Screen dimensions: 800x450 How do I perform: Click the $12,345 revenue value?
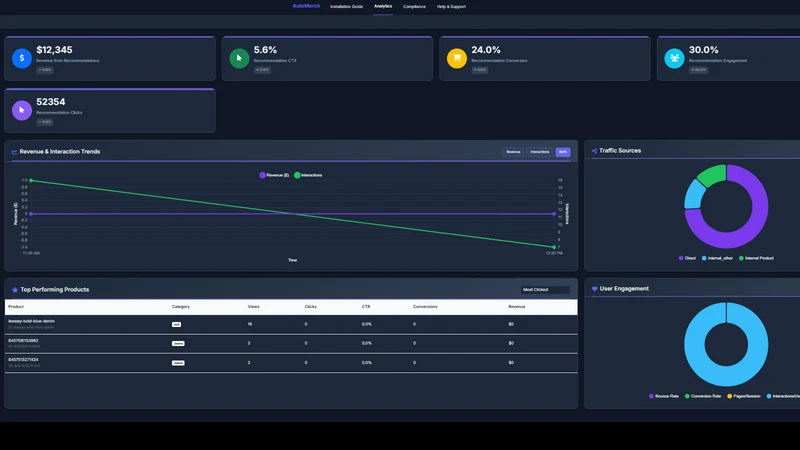54,49
